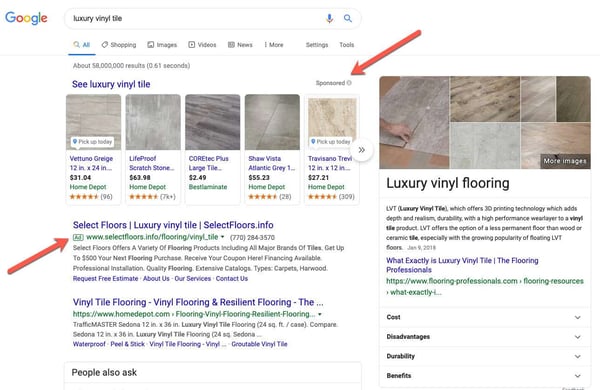600x390 pixels.
Task: Open Travisano Trevi product thumbnail
Action: 332,122
